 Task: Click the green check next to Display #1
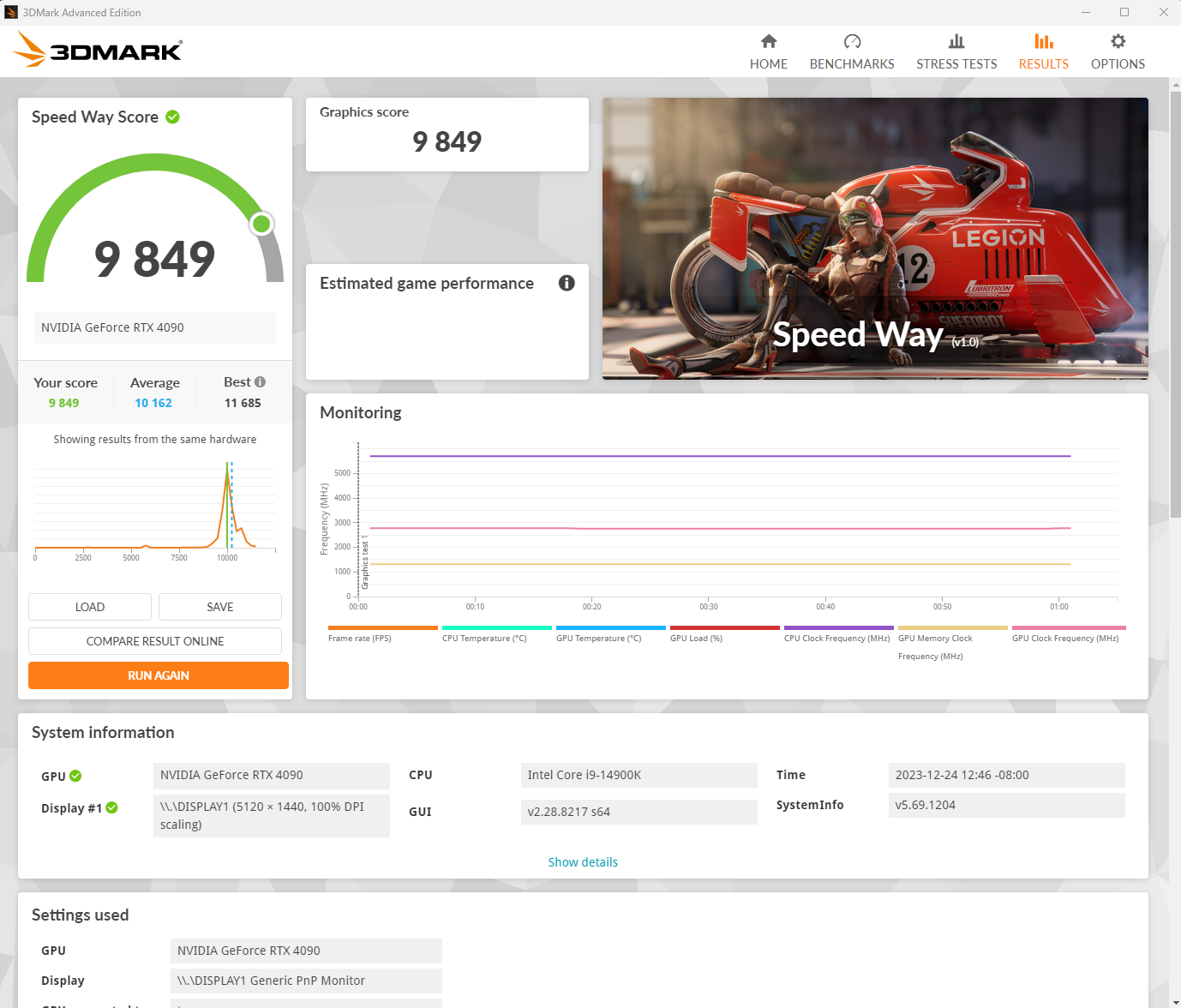(111, 807)
